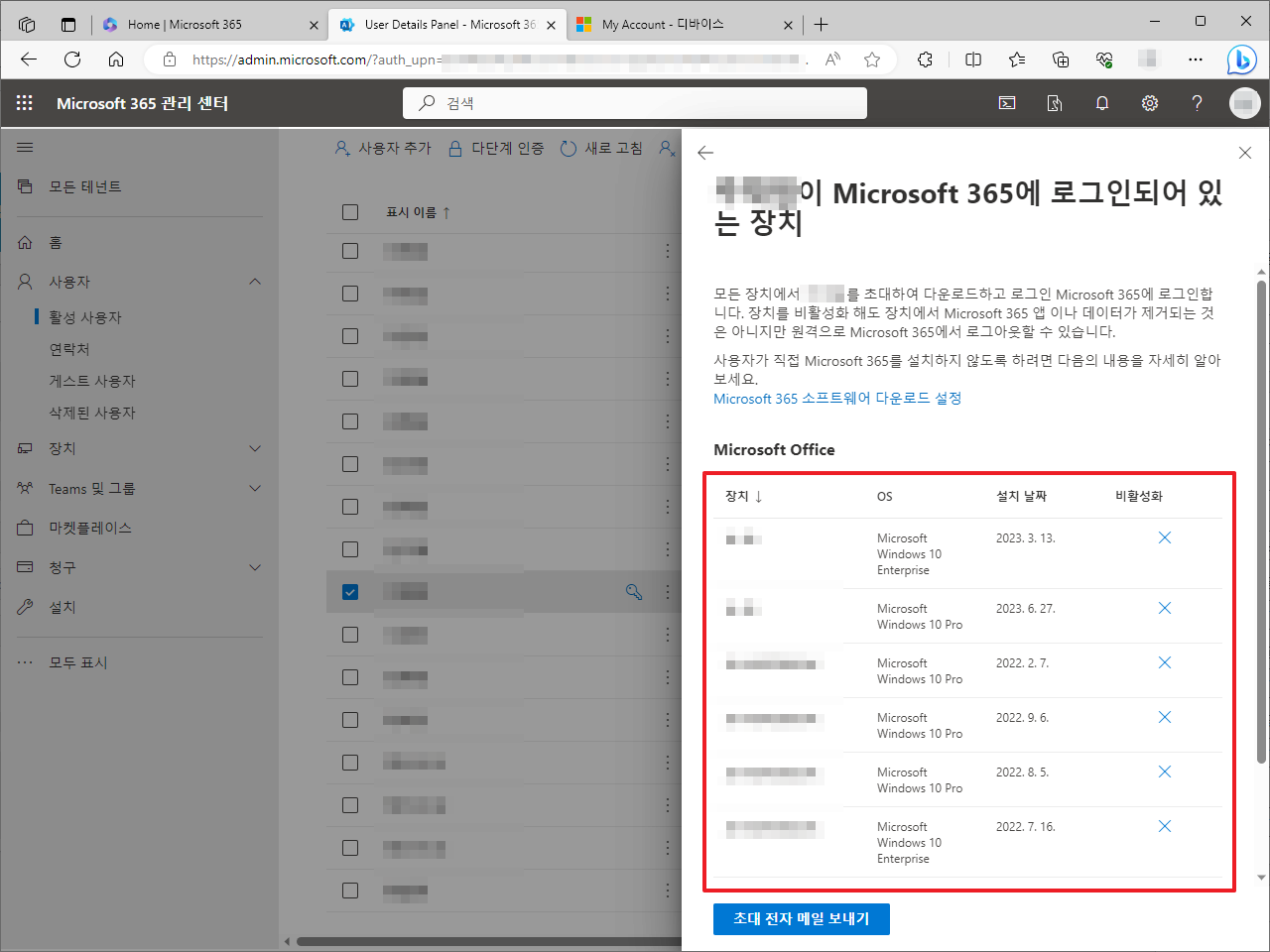Deactivate device installed 2022. 8. 5.

pyautogui.click(x=1165, y=772)
